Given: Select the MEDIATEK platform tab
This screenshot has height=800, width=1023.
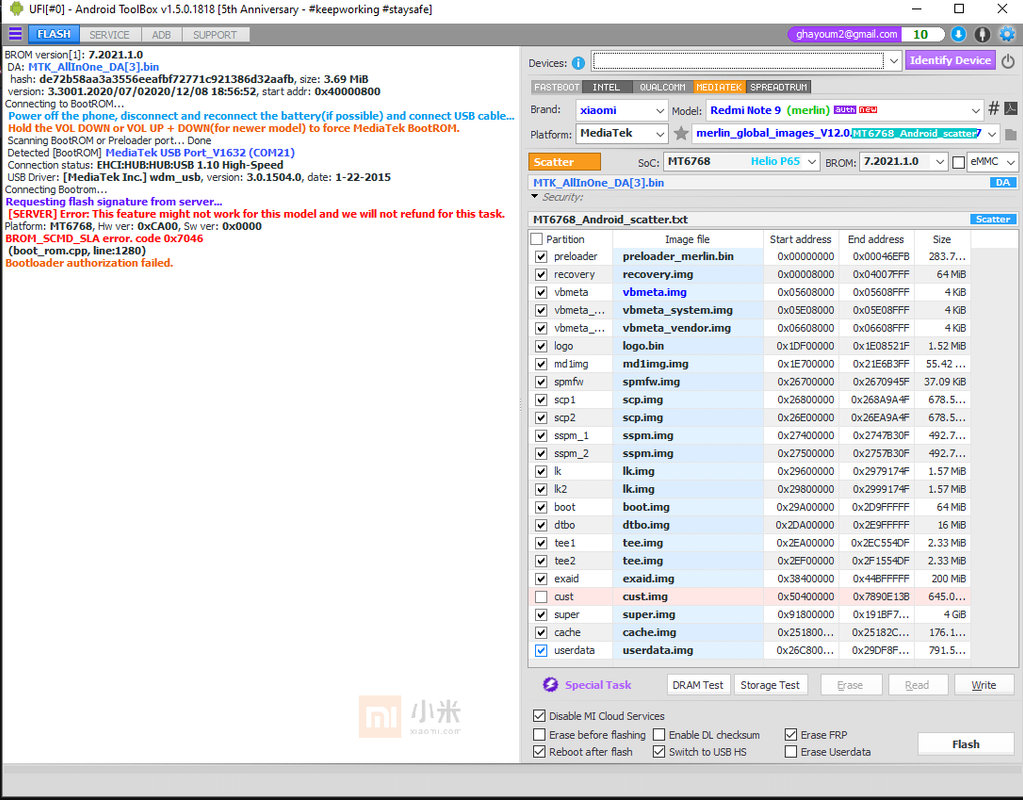Looking at the screenshot, I should tap(718, 87).
